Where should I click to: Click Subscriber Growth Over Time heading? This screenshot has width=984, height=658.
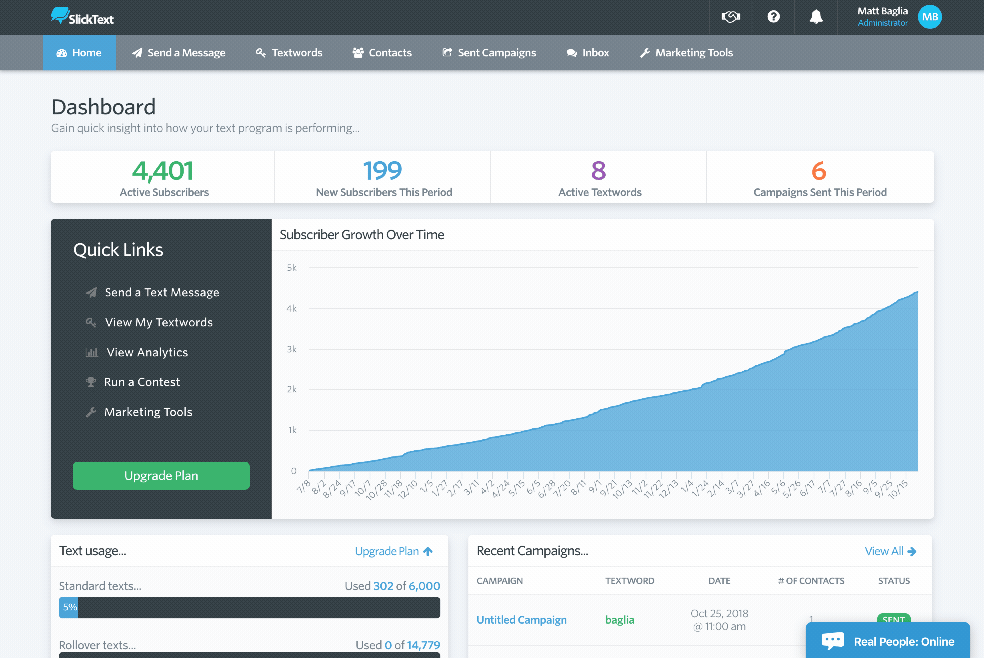[362, 235]
